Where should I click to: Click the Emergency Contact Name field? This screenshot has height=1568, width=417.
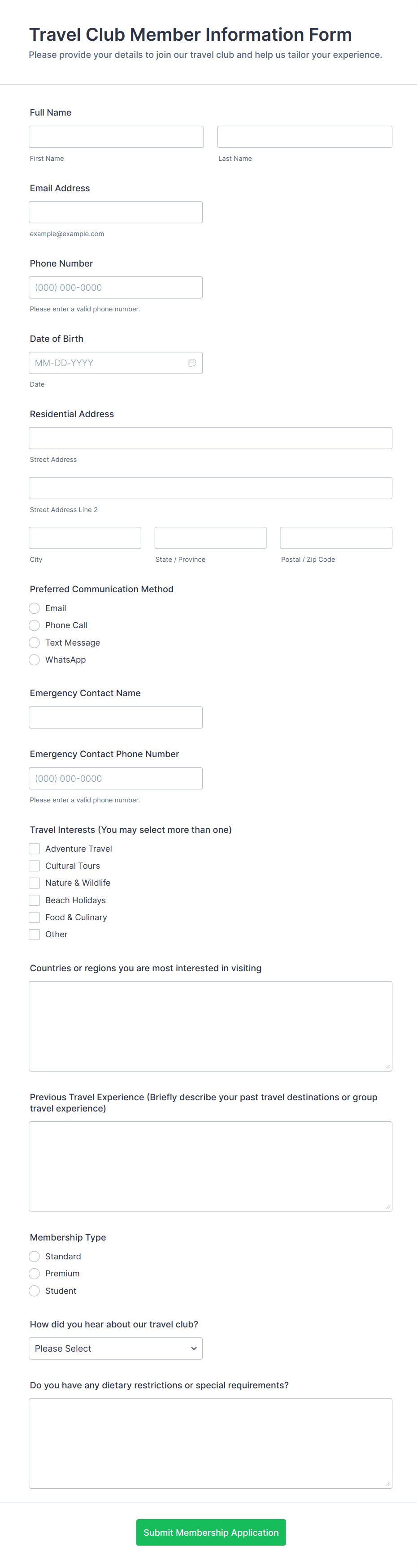(x=116, y=717)
